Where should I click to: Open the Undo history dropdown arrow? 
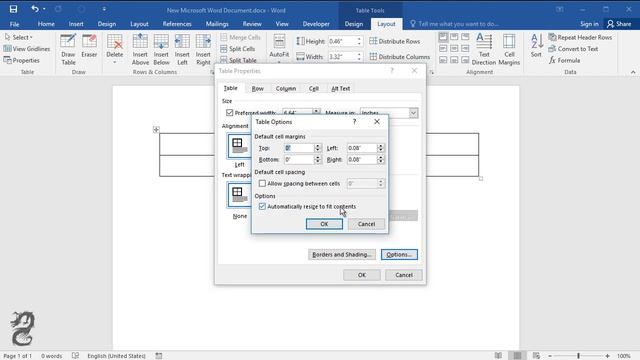(44, 9)
